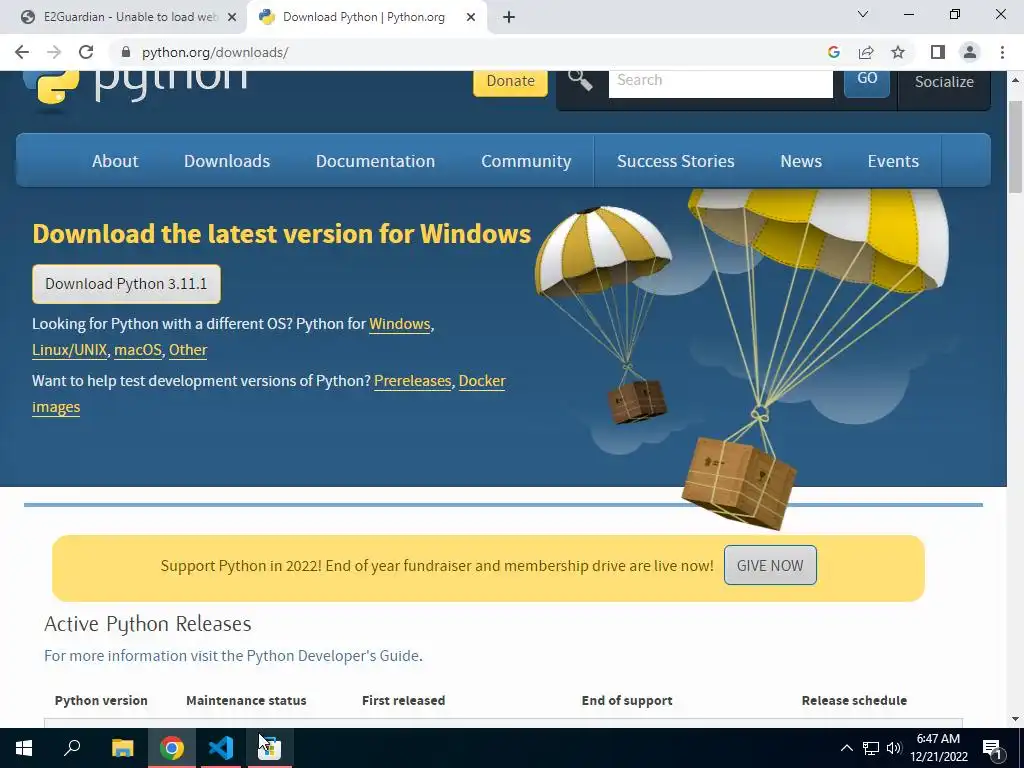The height and width of the screenshot is (768, 1024).
Task: Click the Maintenance status column header
Action: pyautogui.click(x=246, y=701)
